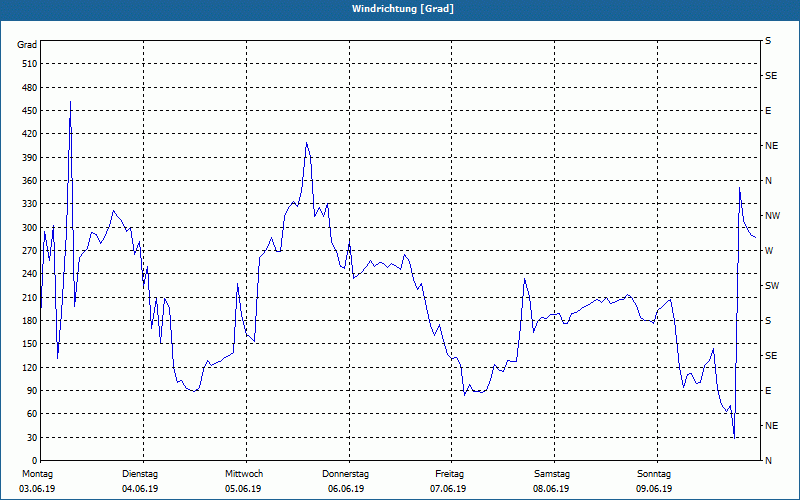The width and height of the screenshot is (800, 500).
Task: Click the compass label 'NW'
Action: click(773, 216)
